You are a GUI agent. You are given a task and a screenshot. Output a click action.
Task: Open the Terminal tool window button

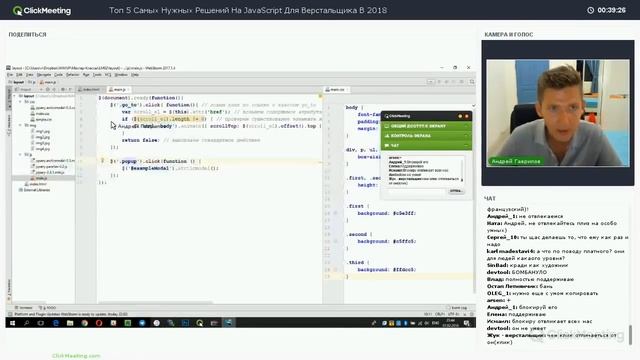pyautogui.click(x=24, y=308)
